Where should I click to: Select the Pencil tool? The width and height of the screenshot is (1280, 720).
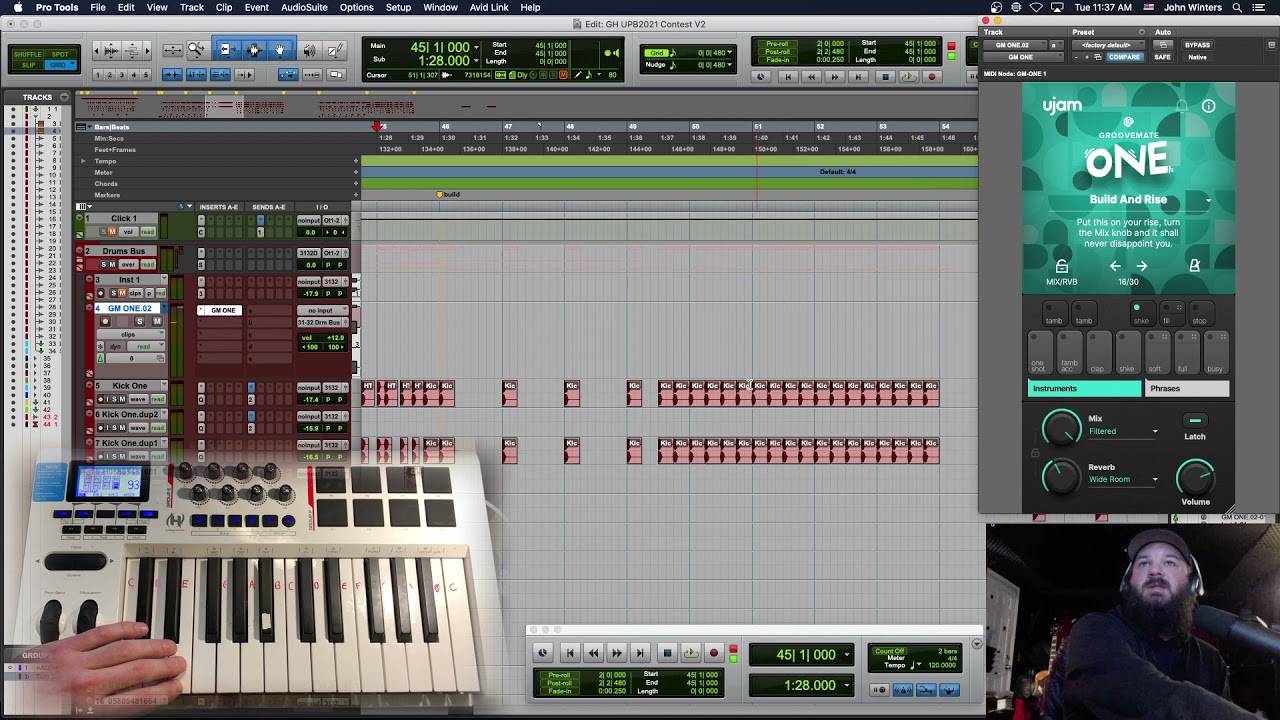(336, 49)
